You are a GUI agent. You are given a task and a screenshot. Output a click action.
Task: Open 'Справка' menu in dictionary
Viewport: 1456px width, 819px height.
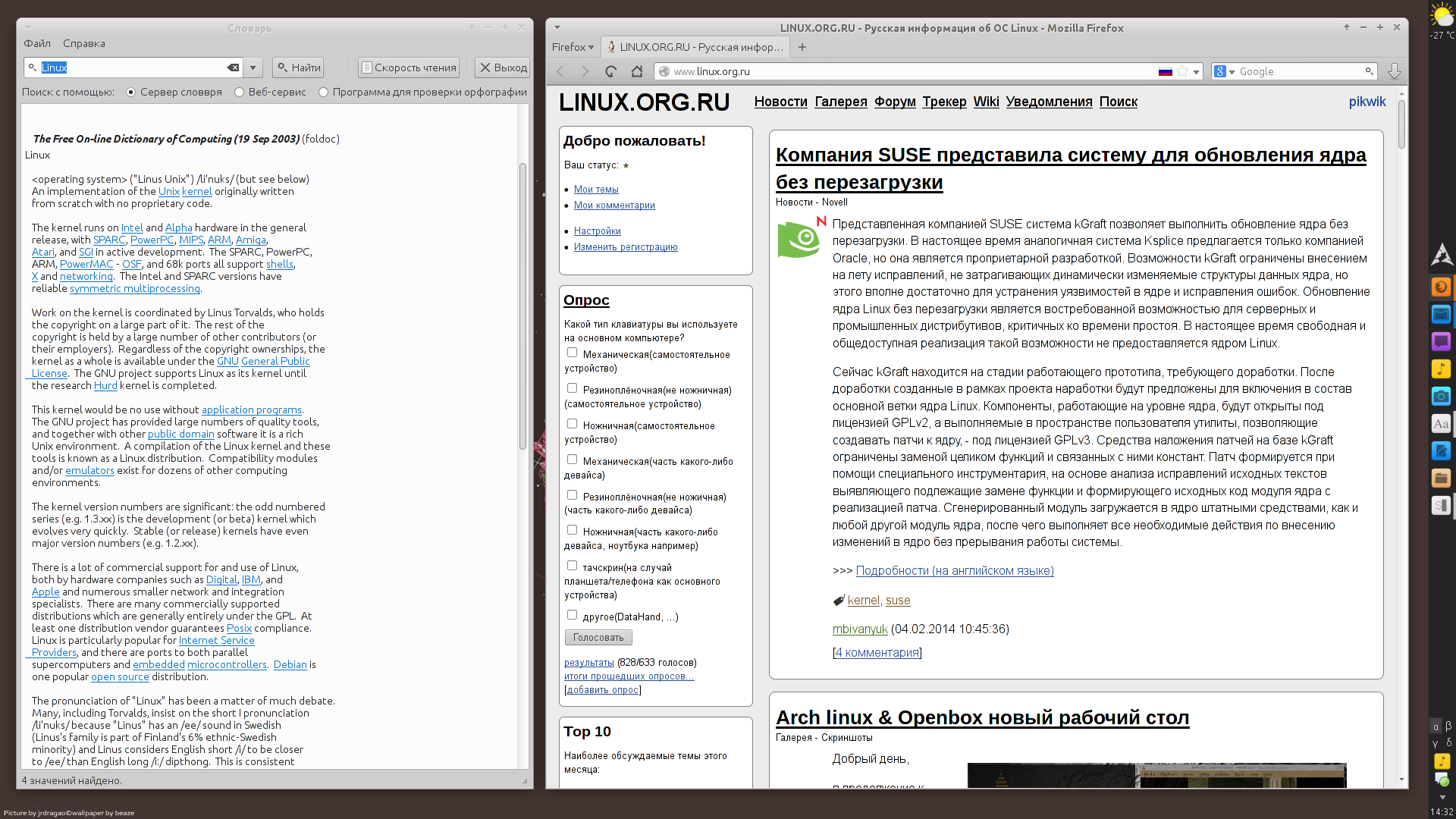[84, 43]
